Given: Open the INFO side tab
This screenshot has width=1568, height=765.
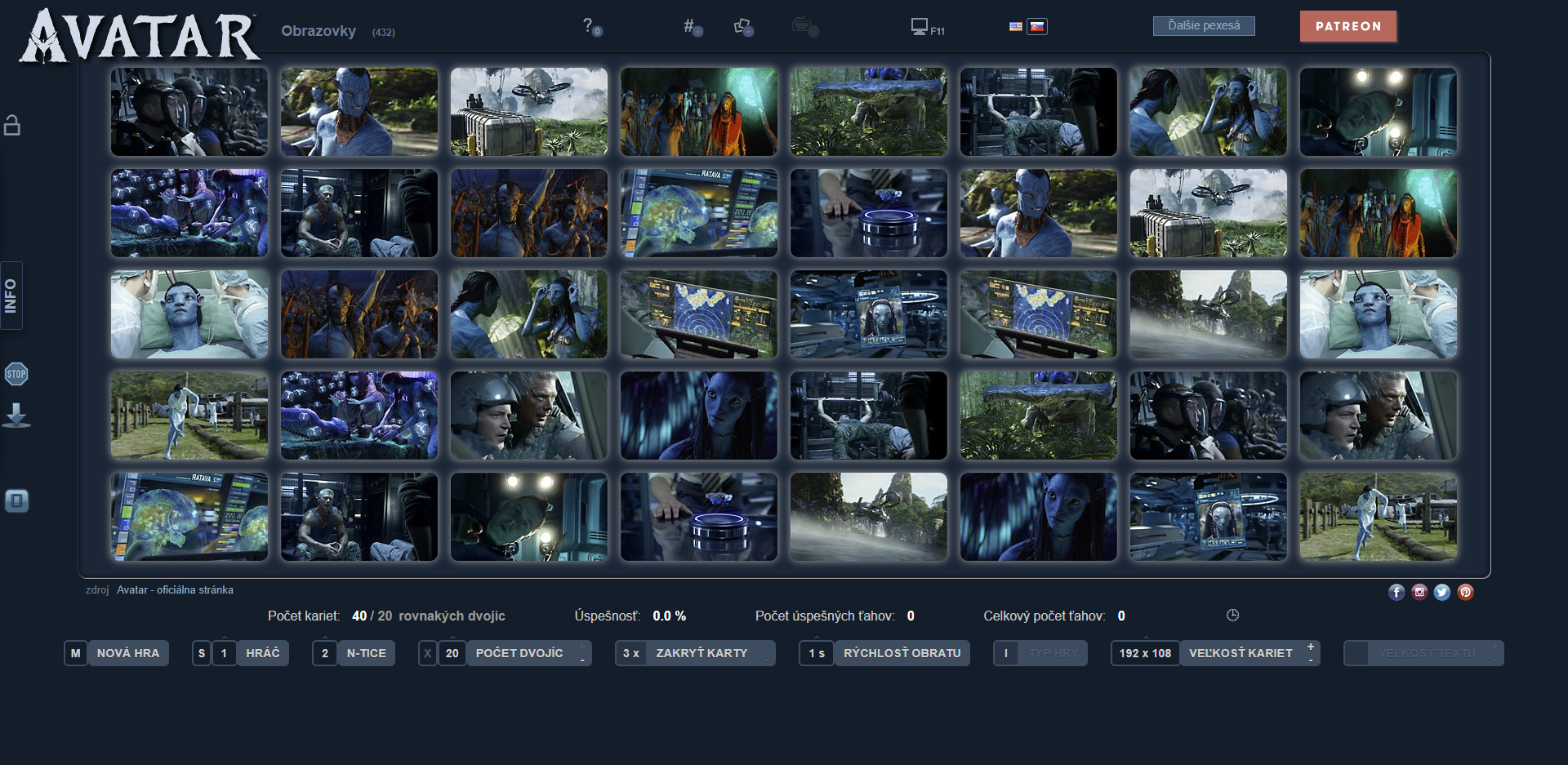Looking at the screenshot, I should [11, 296].
